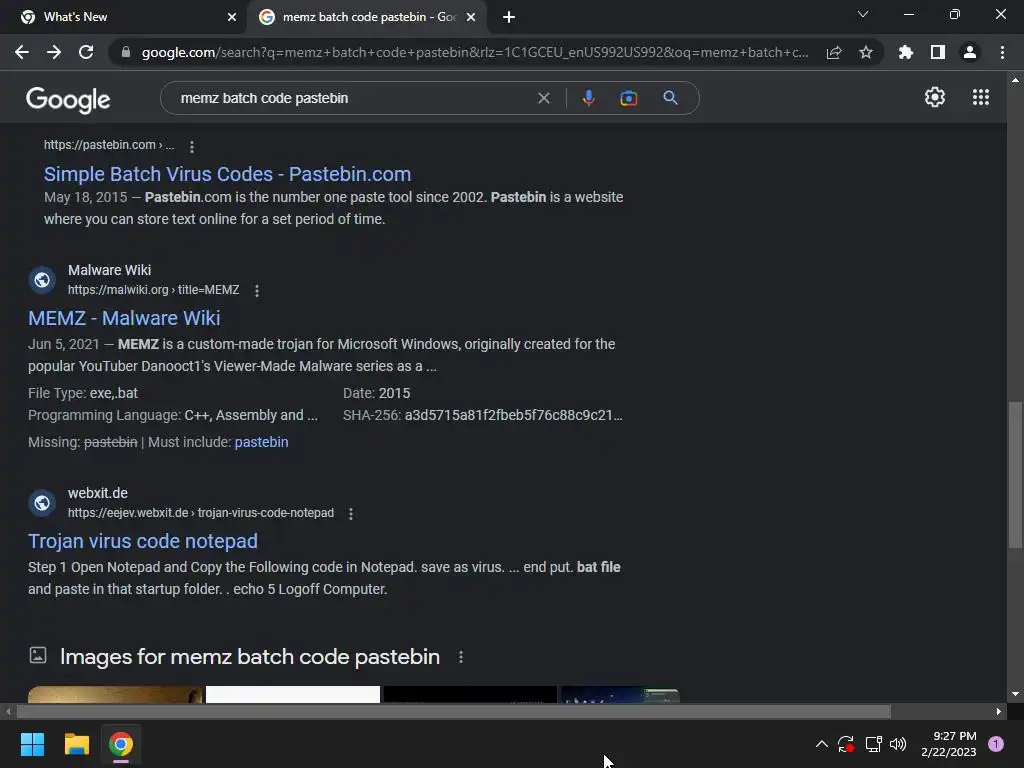Viewport: 1024px width, 768px height.
Task: Open File Explorer from taskbar
Action: 76,744
